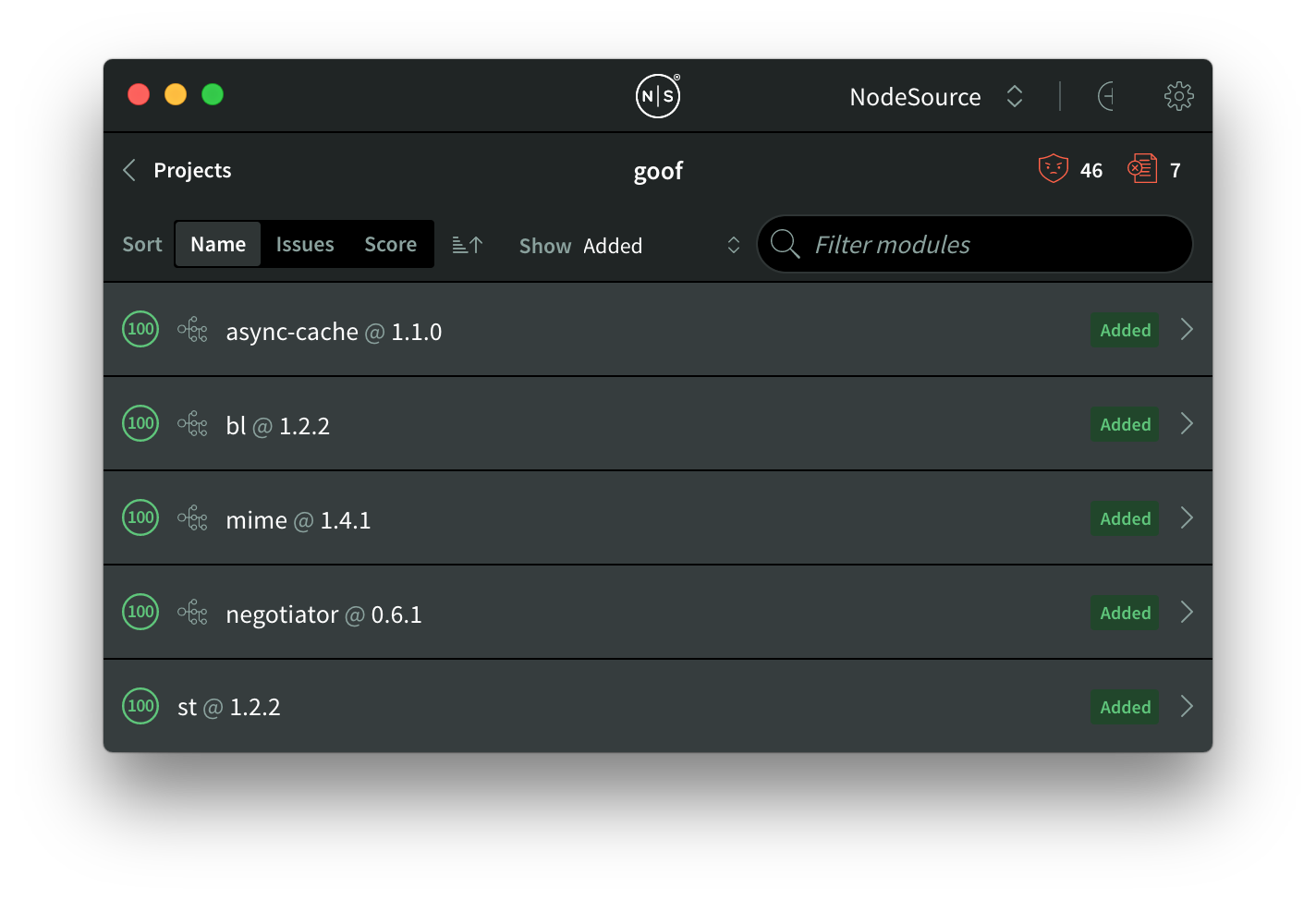Open the negotiator @ 0.6.1 module

[x=323, y=614]
